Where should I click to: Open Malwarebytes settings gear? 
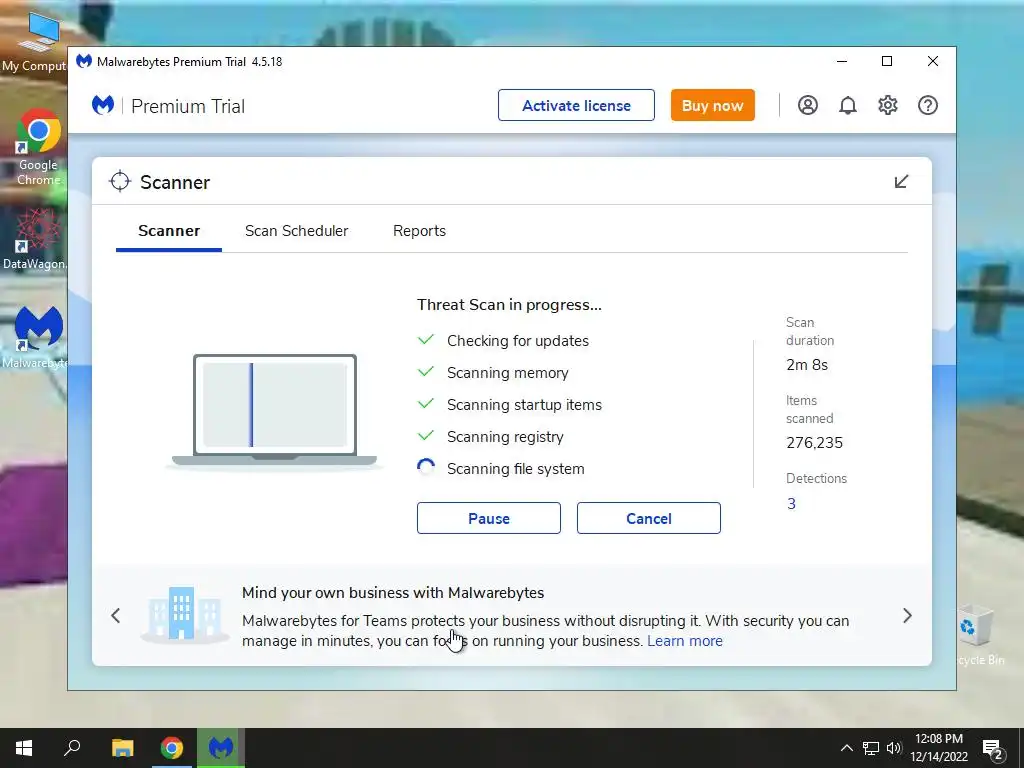coord(888,105)
